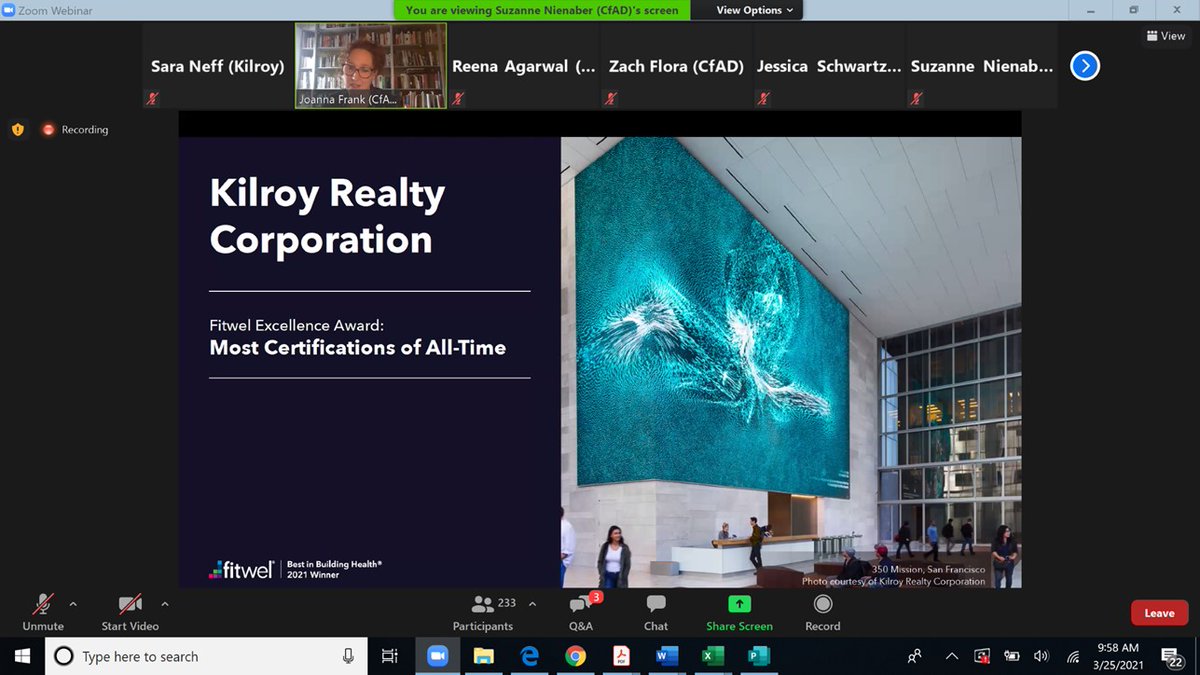Open the Q&A panel
This screenshot has width=1200, height=675.
click(x=581, y=611)
